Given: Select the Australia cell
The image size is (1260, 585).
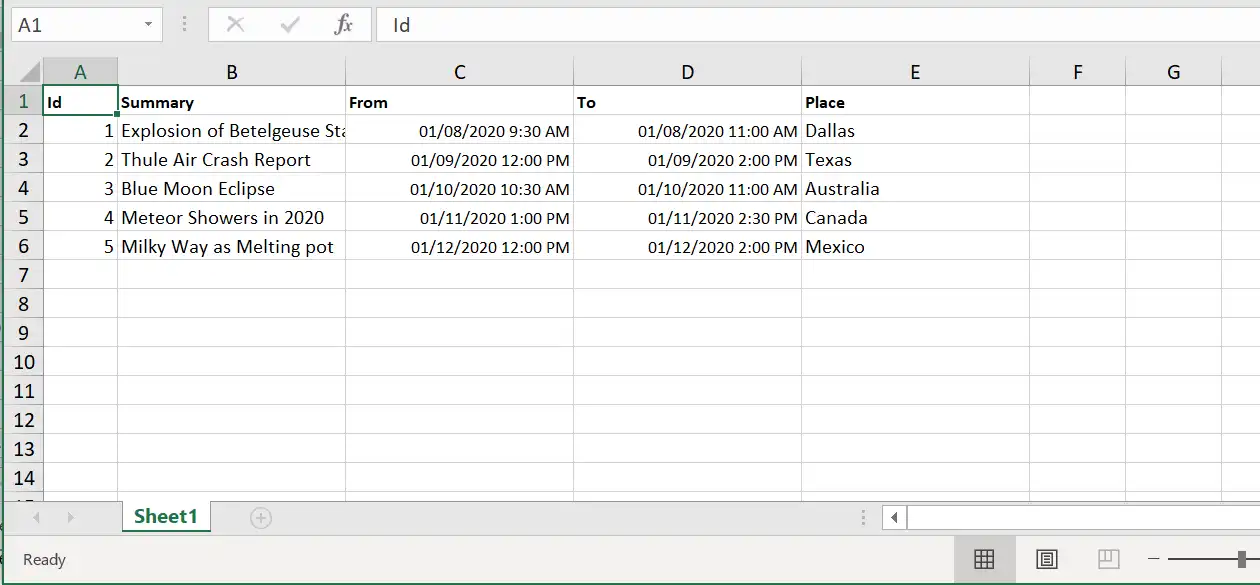Looking at the screenshot, I should click(x=916, y=188).
